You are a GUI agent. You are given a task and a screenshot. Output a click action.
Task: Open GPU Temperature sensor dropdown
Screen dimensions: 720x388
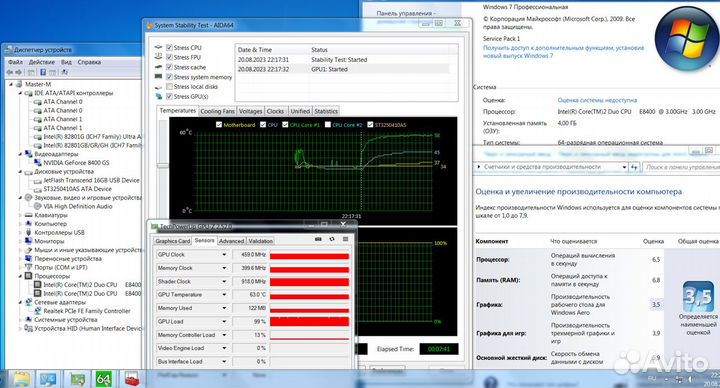coord(224,294)
